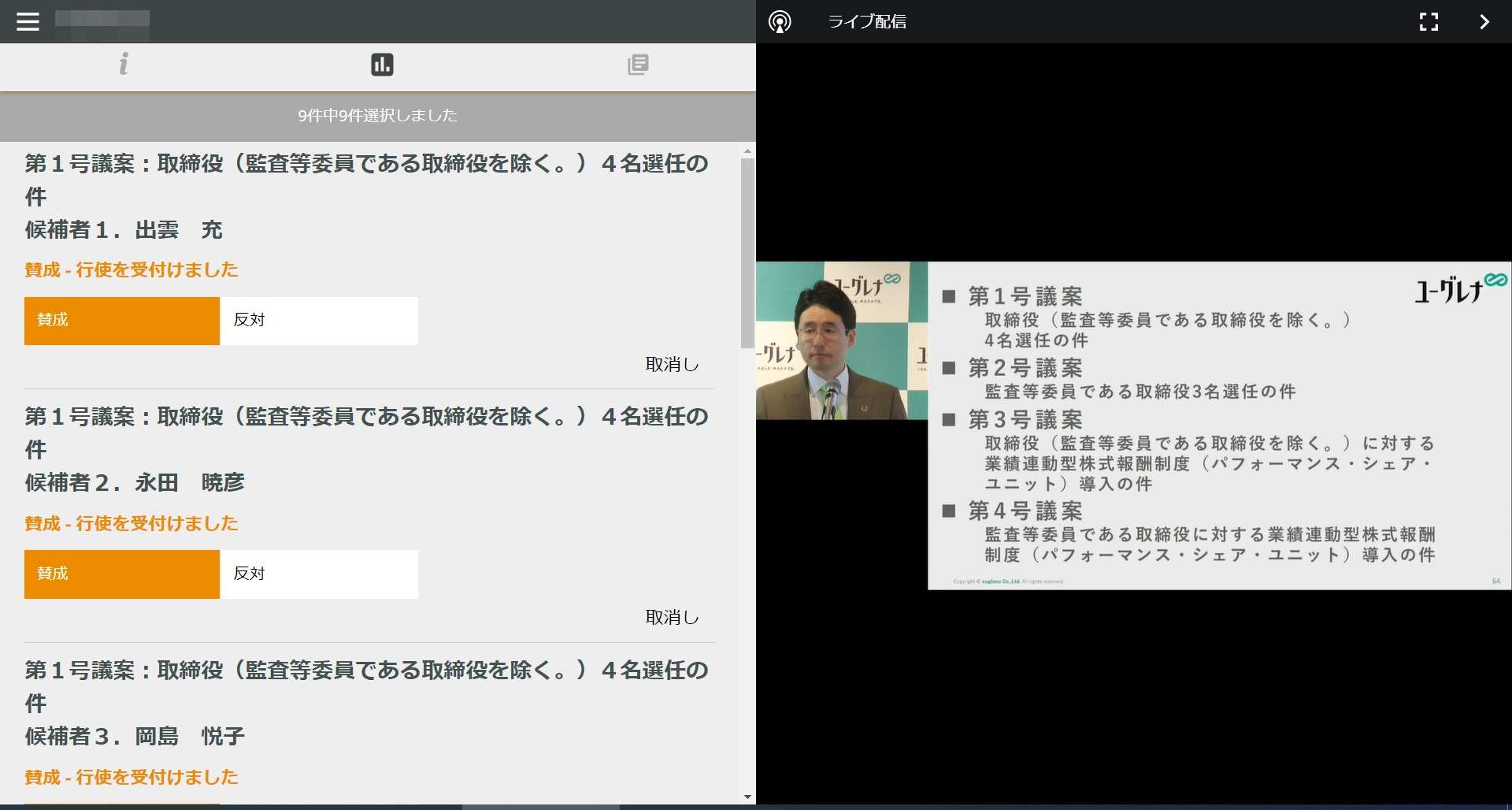Enter fullscreen for live stream
This screenshot has height=810, width=1512.
coord(1429,22)
